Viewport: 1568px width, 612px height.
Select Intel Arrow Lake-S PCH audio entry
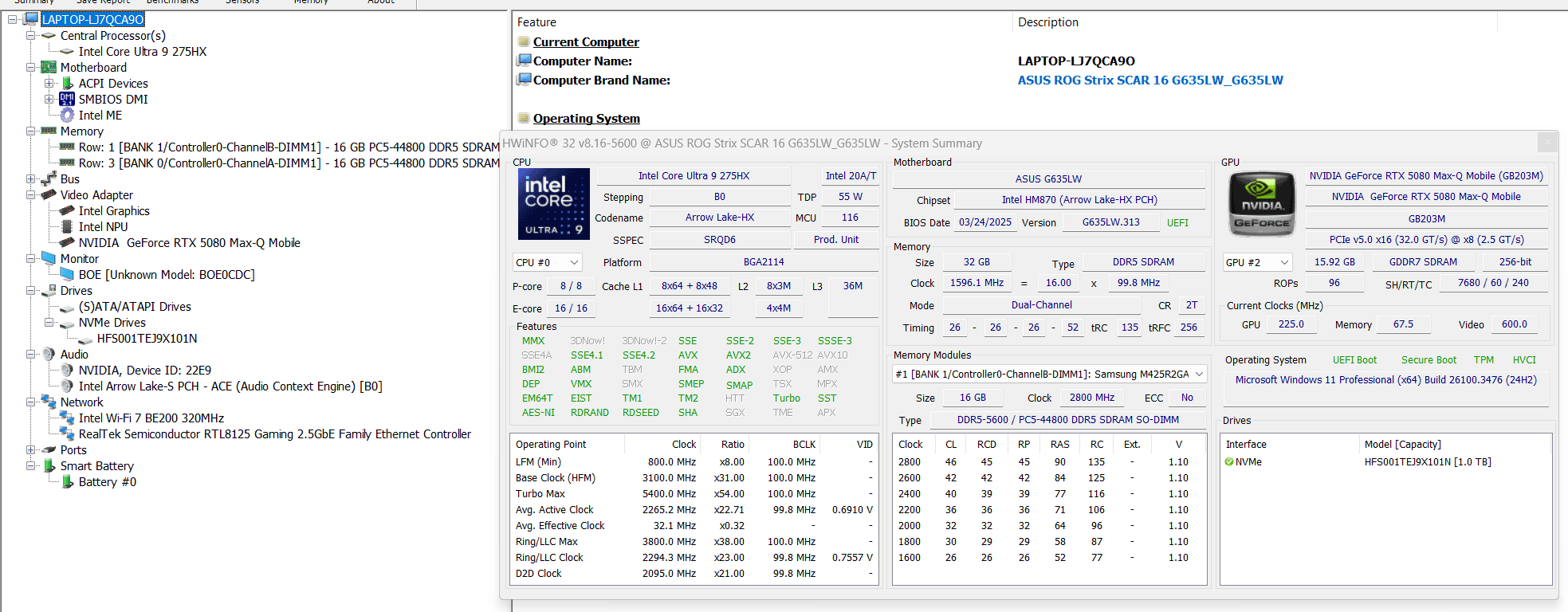point(230,386)
